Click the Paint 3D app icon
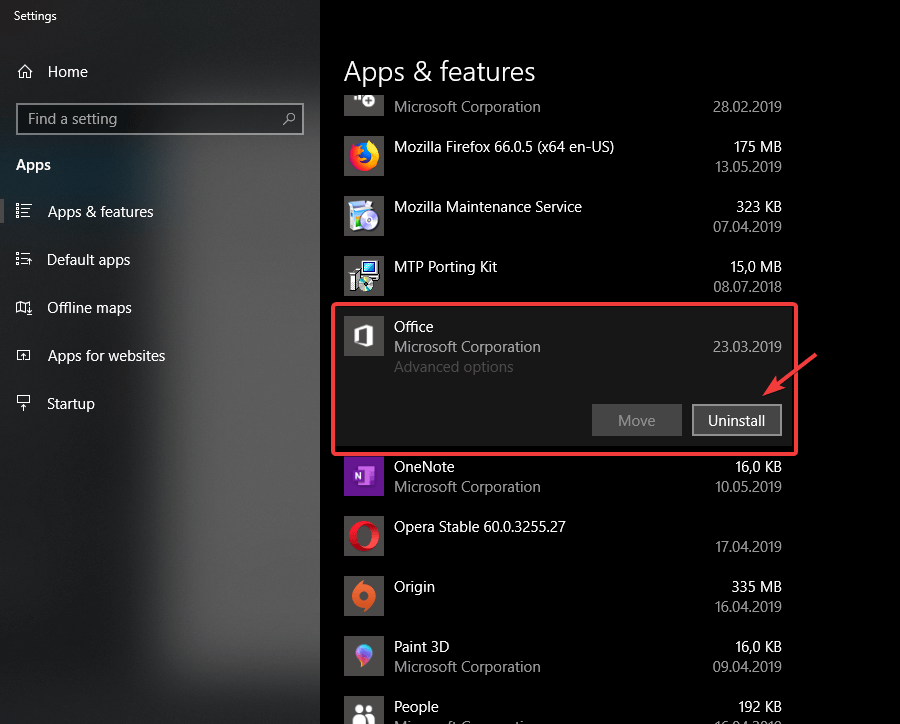This screenshot has width=900, height=724. tap(364, 656)
